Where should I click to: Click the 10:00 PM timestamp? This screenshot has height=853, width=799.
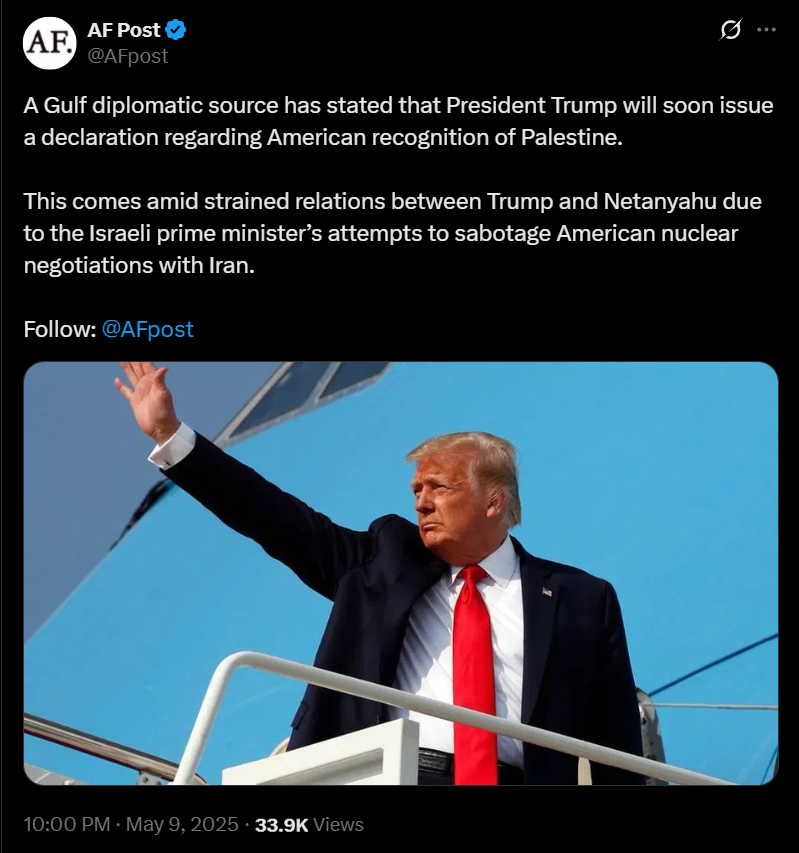pos(67,824)
